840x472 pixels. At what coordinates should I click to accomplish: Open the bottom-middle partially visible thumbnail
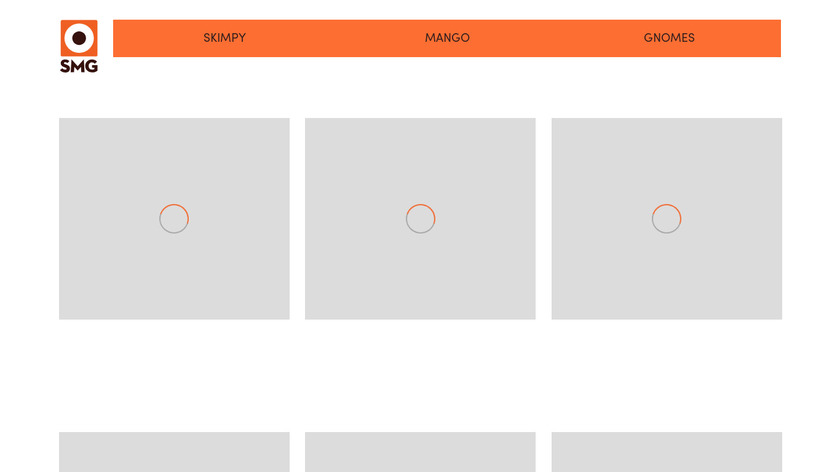coord(421,452)
